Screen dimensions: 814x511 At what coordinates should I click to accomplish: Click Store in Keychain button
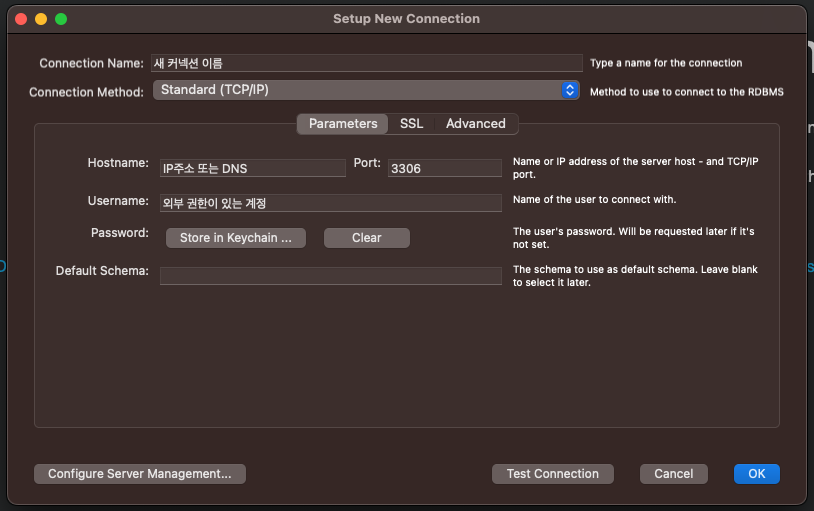point(236,238)
